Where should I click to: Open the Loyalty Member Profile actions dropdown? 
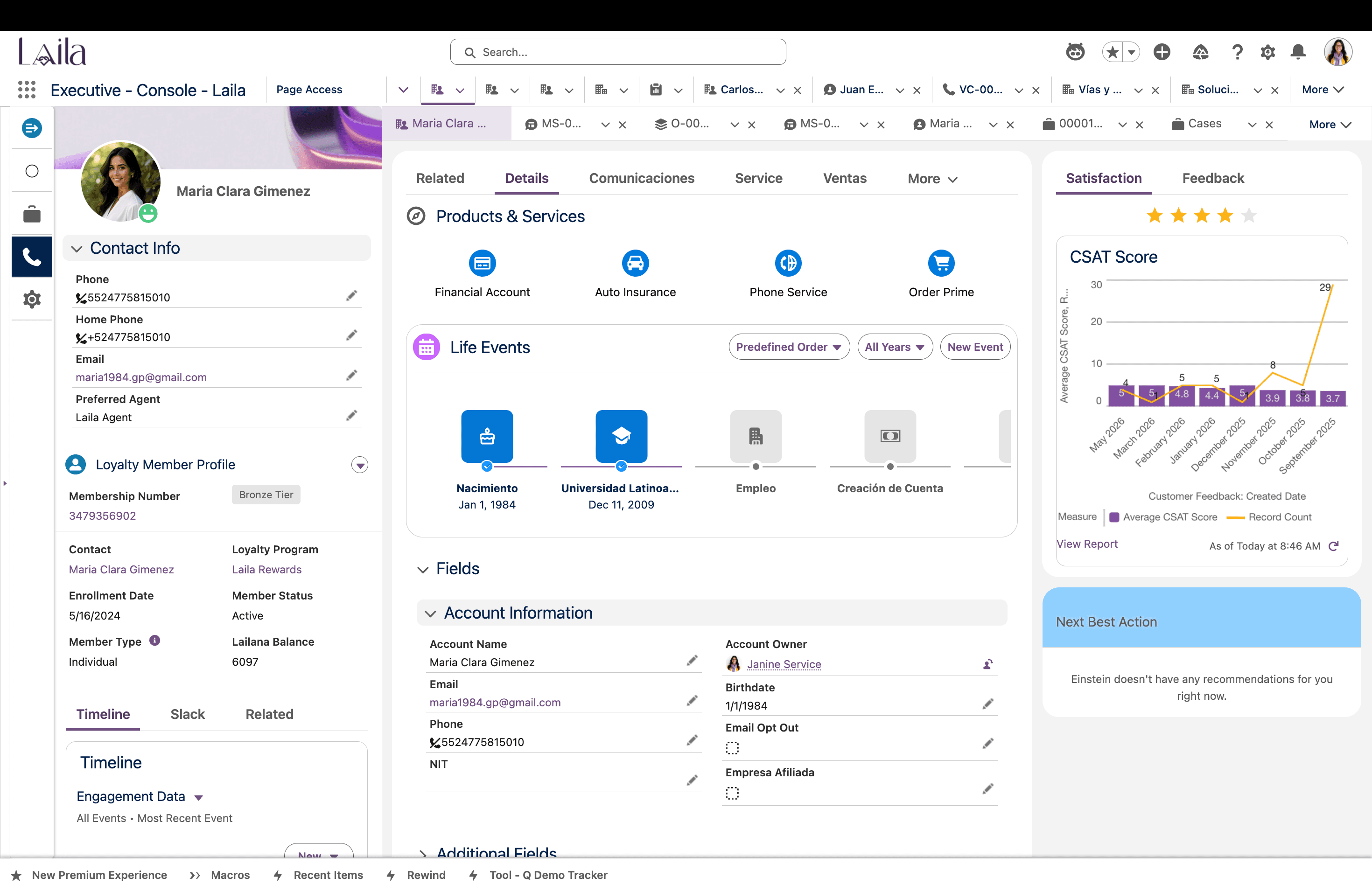360,465
